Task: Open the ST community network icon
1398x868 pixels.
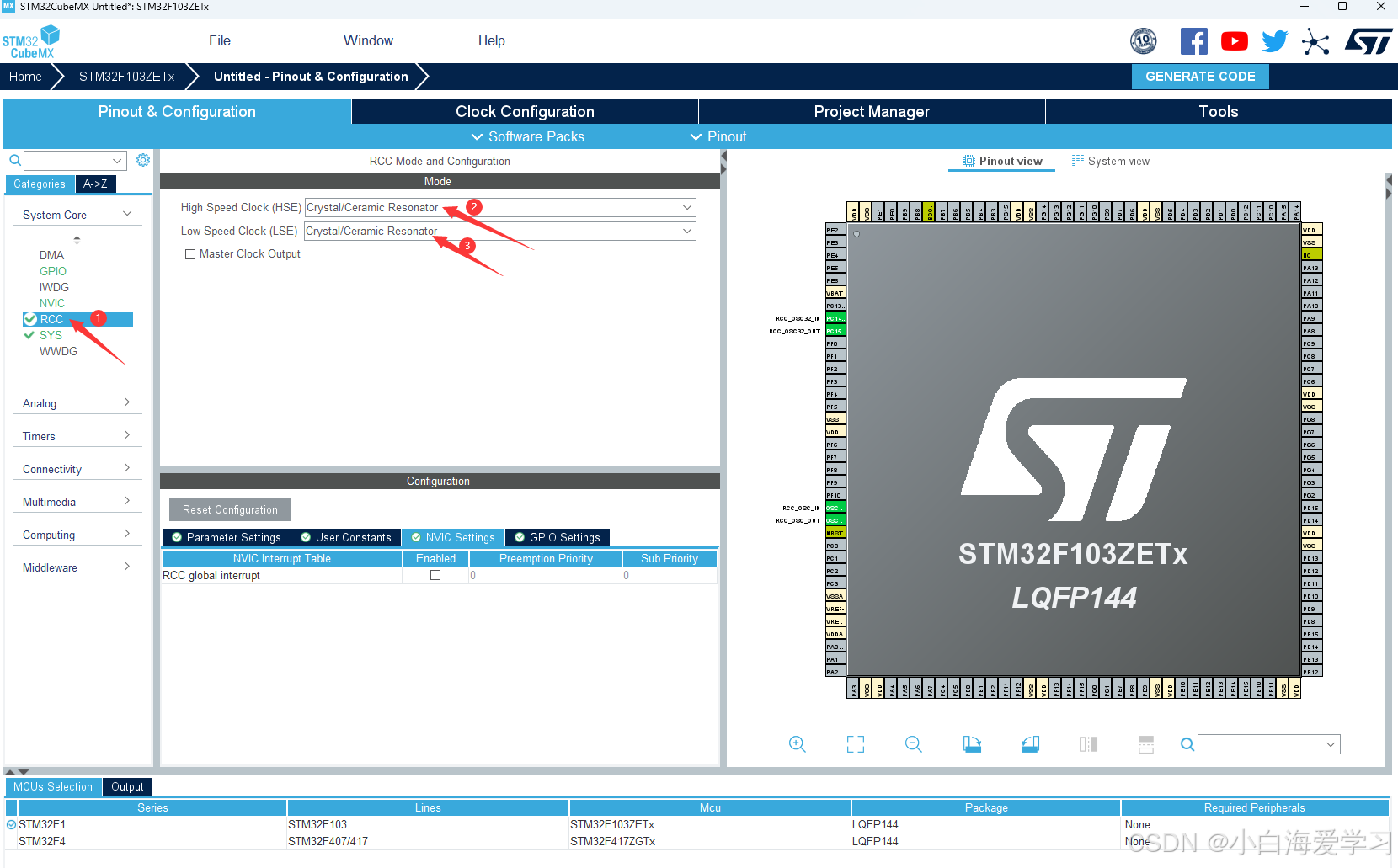Action: click(x=1315, y=41)
